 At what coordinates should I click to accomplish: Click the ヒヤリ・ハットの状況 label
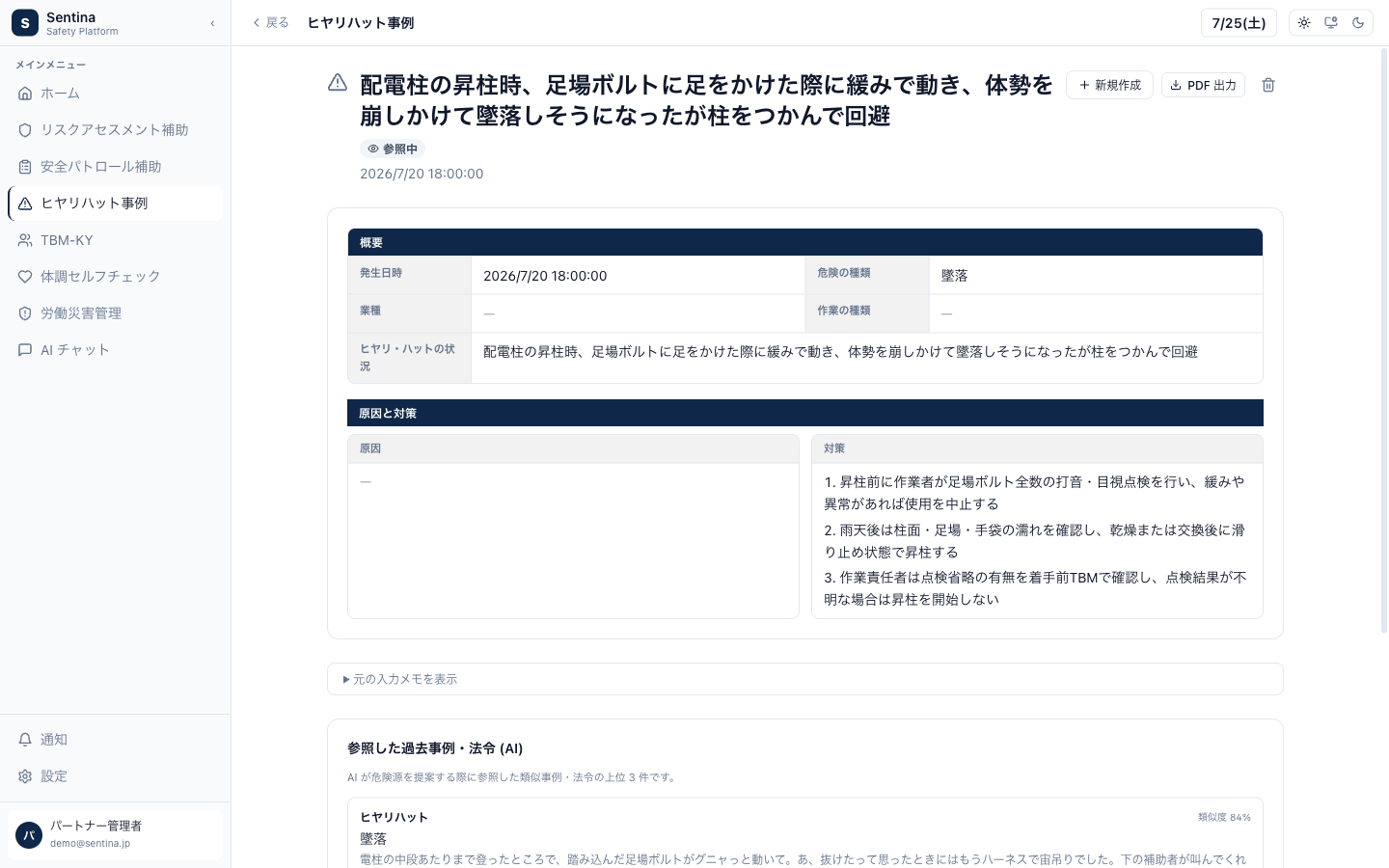[x=407, y=358]
